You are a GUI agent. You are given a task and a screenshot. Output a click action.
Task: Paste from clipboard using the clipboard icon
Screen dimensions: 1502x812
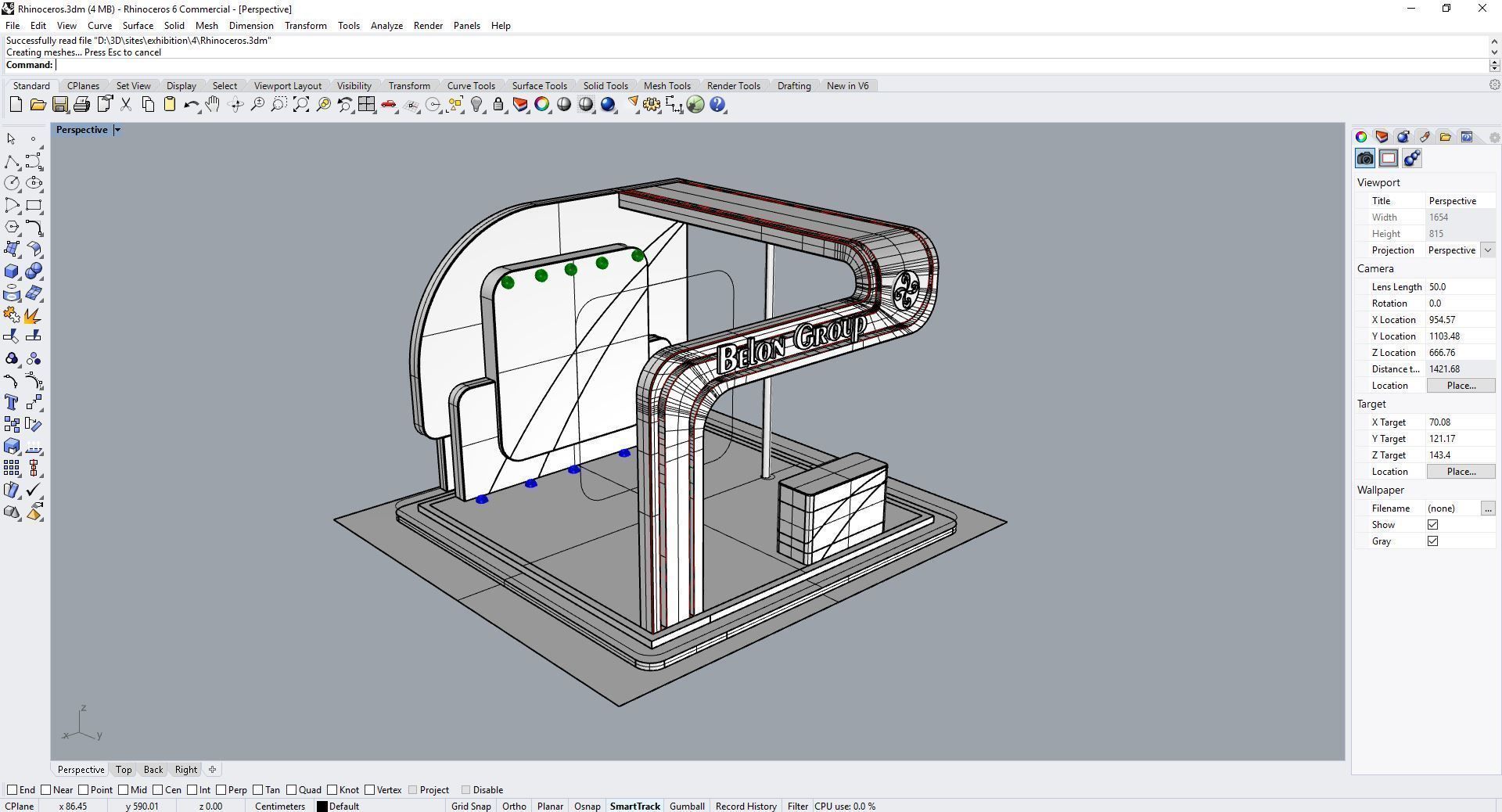point(169,105)
